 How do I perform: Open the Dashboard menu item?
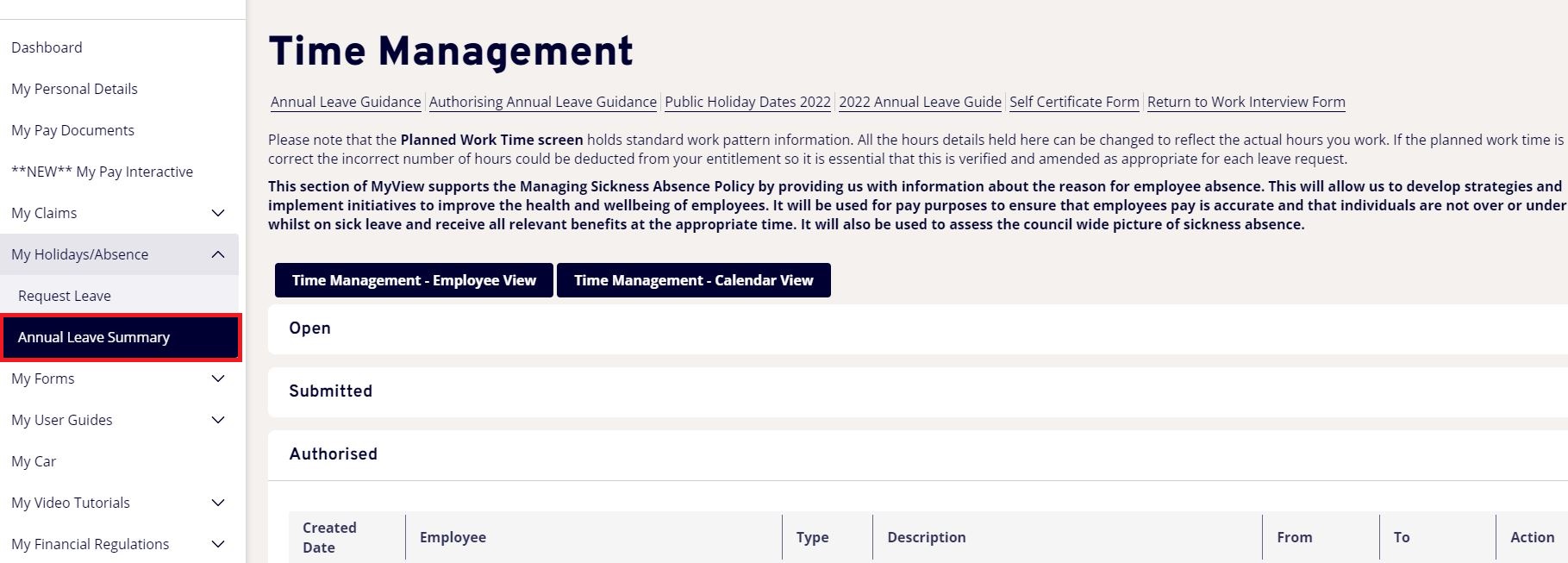point(47,47)
